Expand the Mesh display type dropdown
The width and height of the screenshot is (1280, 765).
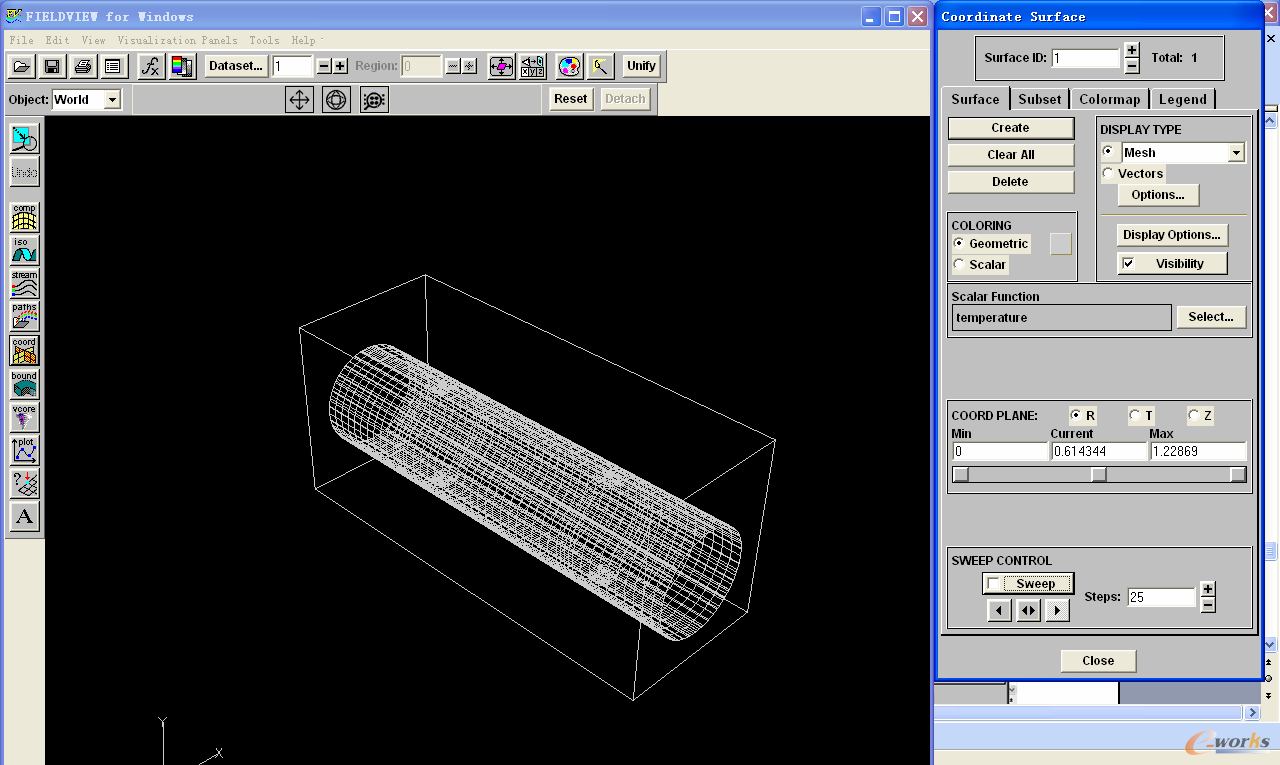pyautogui.click(x=1236, y=153)
